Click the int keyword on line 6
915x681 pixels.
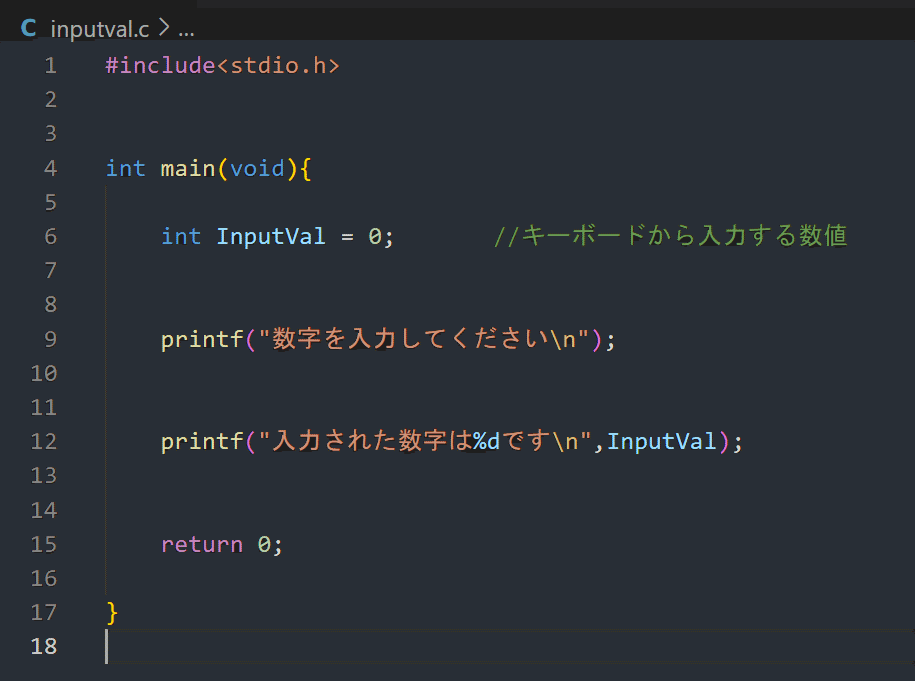click(x=181, y=236)
